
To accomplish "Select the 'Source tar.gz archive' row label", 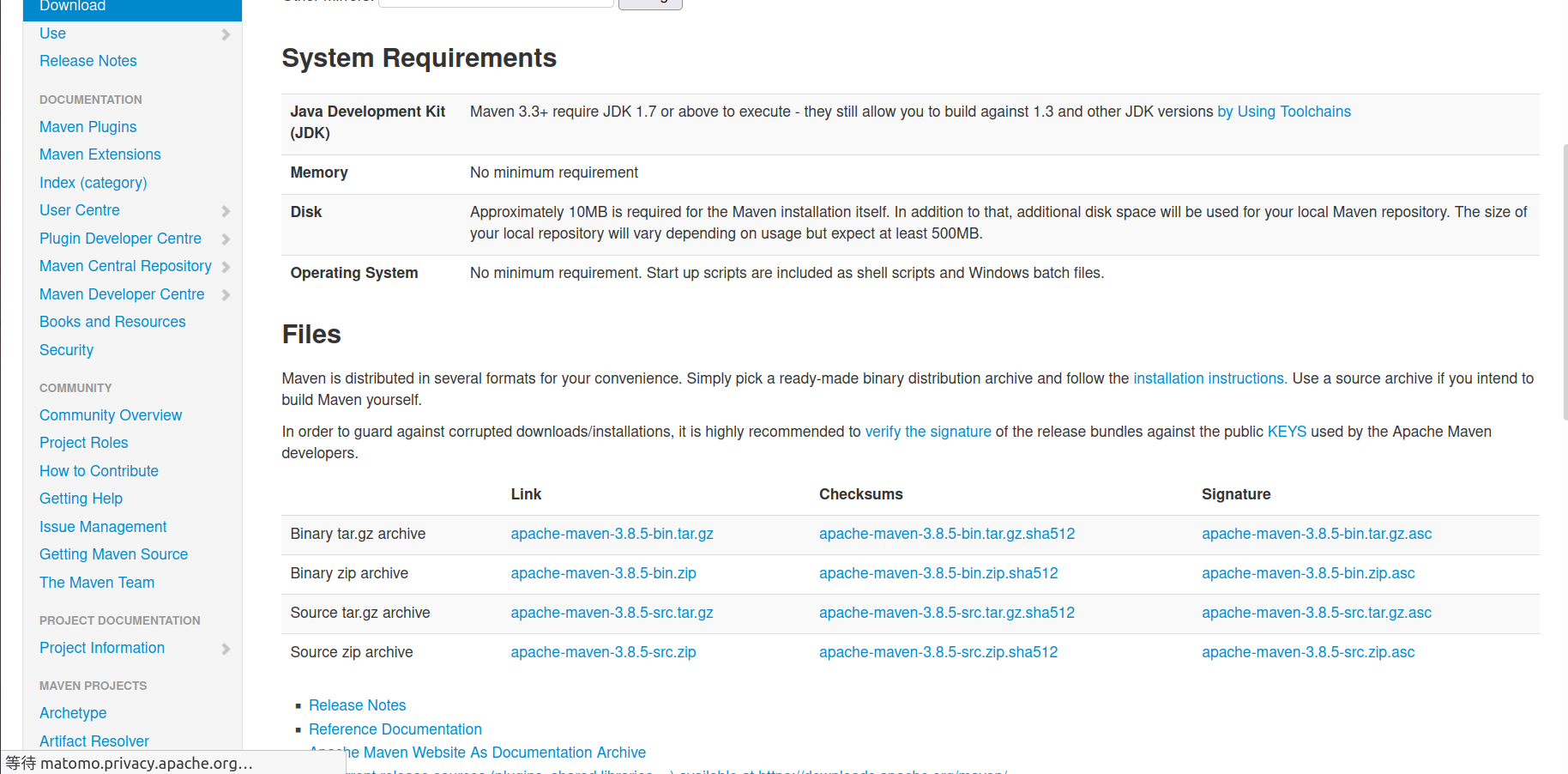I will pyautogui.click(x=360, y=613).
